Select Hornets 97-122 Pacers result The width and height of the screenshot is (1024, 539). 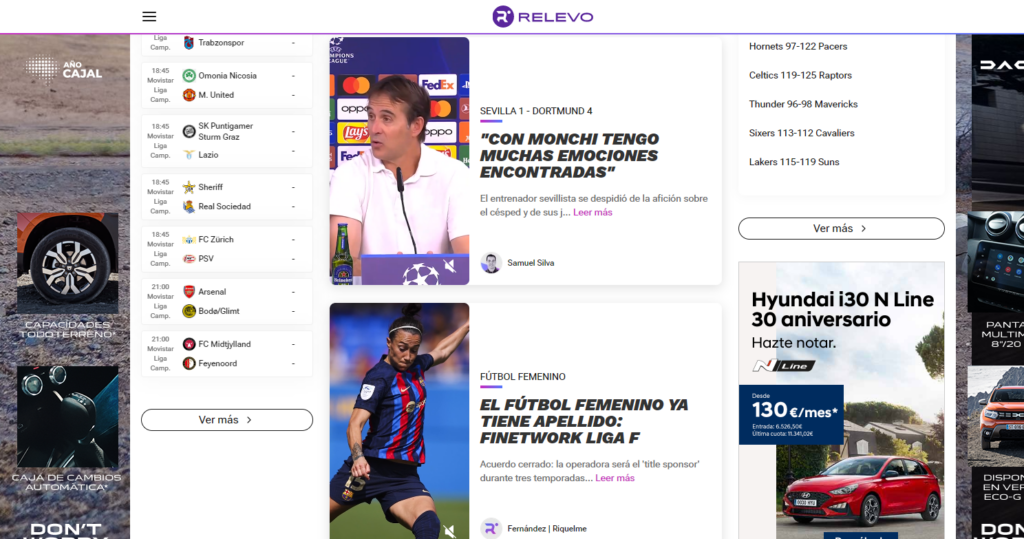point(798,46)
